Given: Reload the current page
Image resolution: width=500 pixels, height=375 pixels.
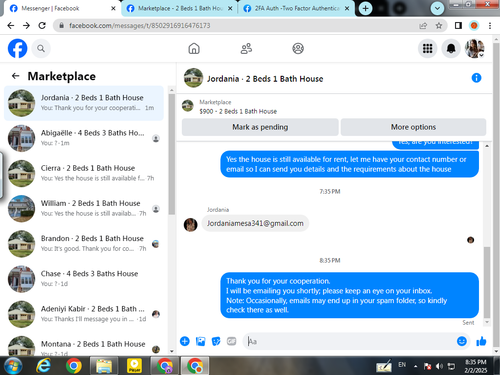Looking at the screenshot, I should point(42,26).
